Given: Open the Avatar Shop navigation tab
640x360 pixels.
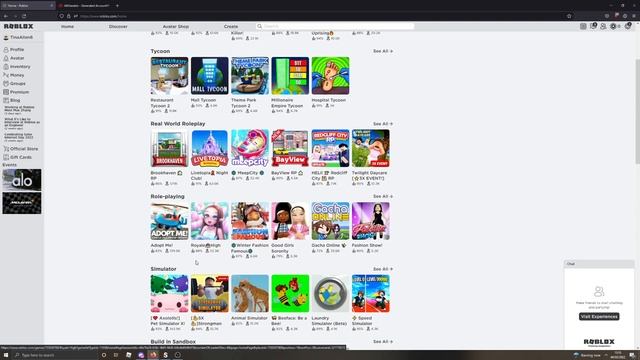Looking at the screenshot, I should pyautogui.click(x=176, y=26).
